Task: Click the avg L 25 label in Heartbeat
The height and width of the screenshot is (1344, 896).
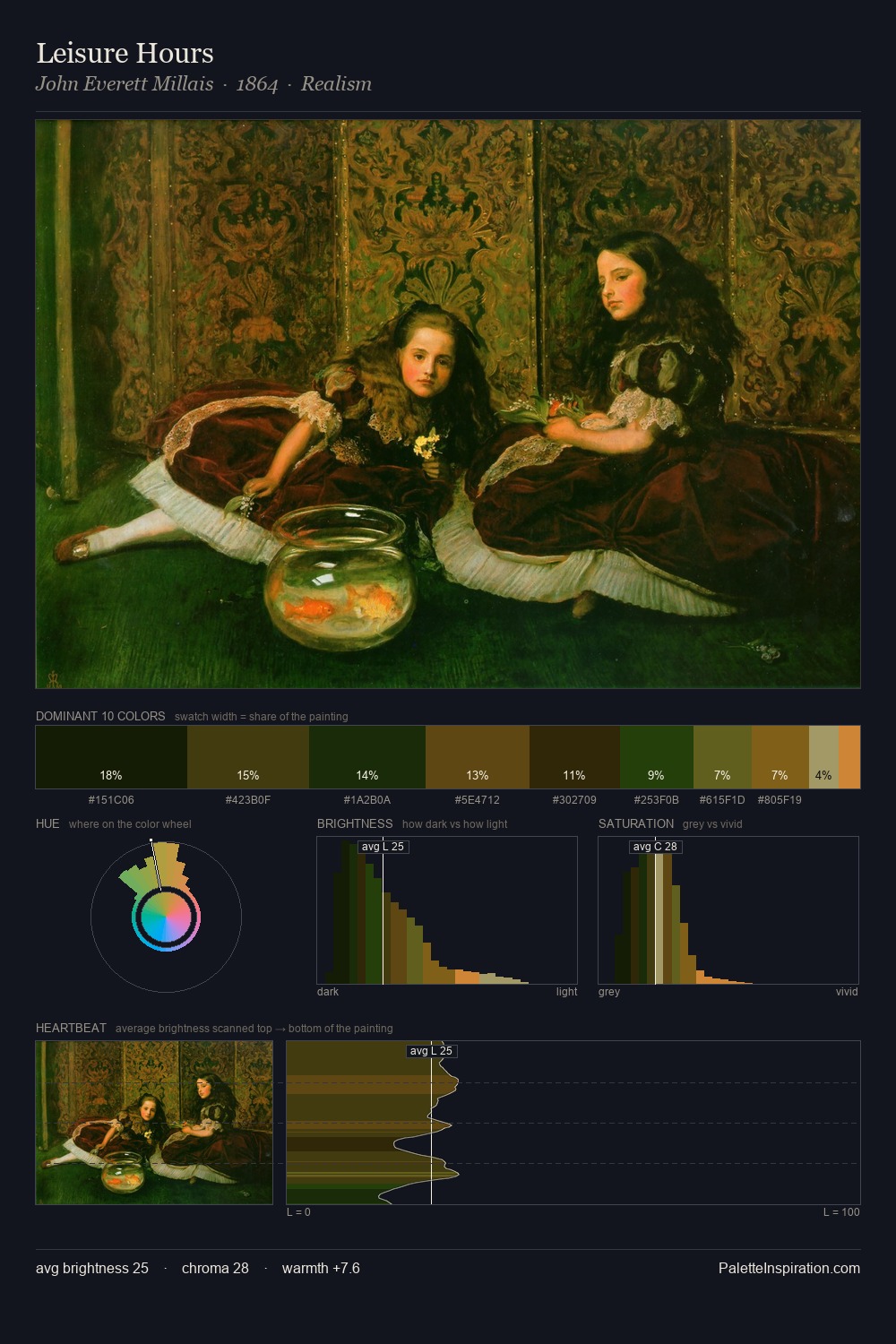Action: [x=432, y=1051]
